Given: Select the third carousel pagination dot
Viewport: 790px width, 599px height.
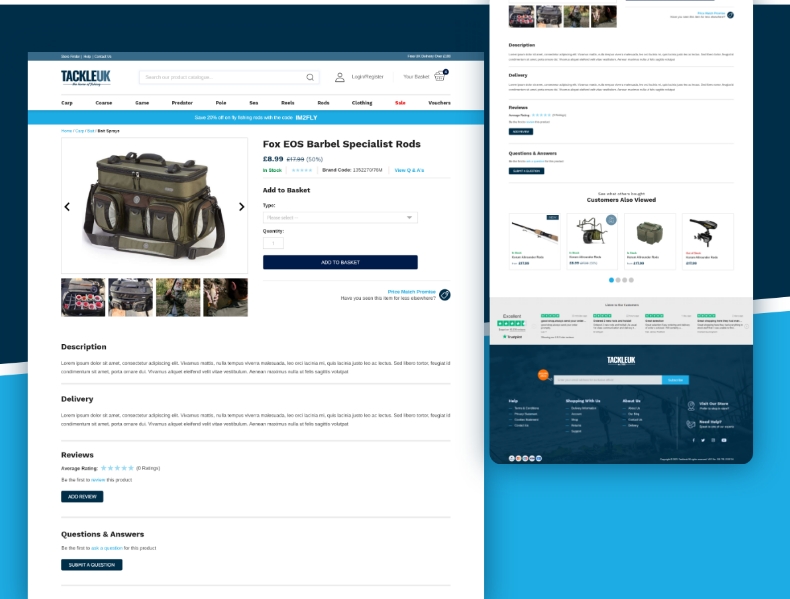Looking at the screenshot, I should point(624,280).
